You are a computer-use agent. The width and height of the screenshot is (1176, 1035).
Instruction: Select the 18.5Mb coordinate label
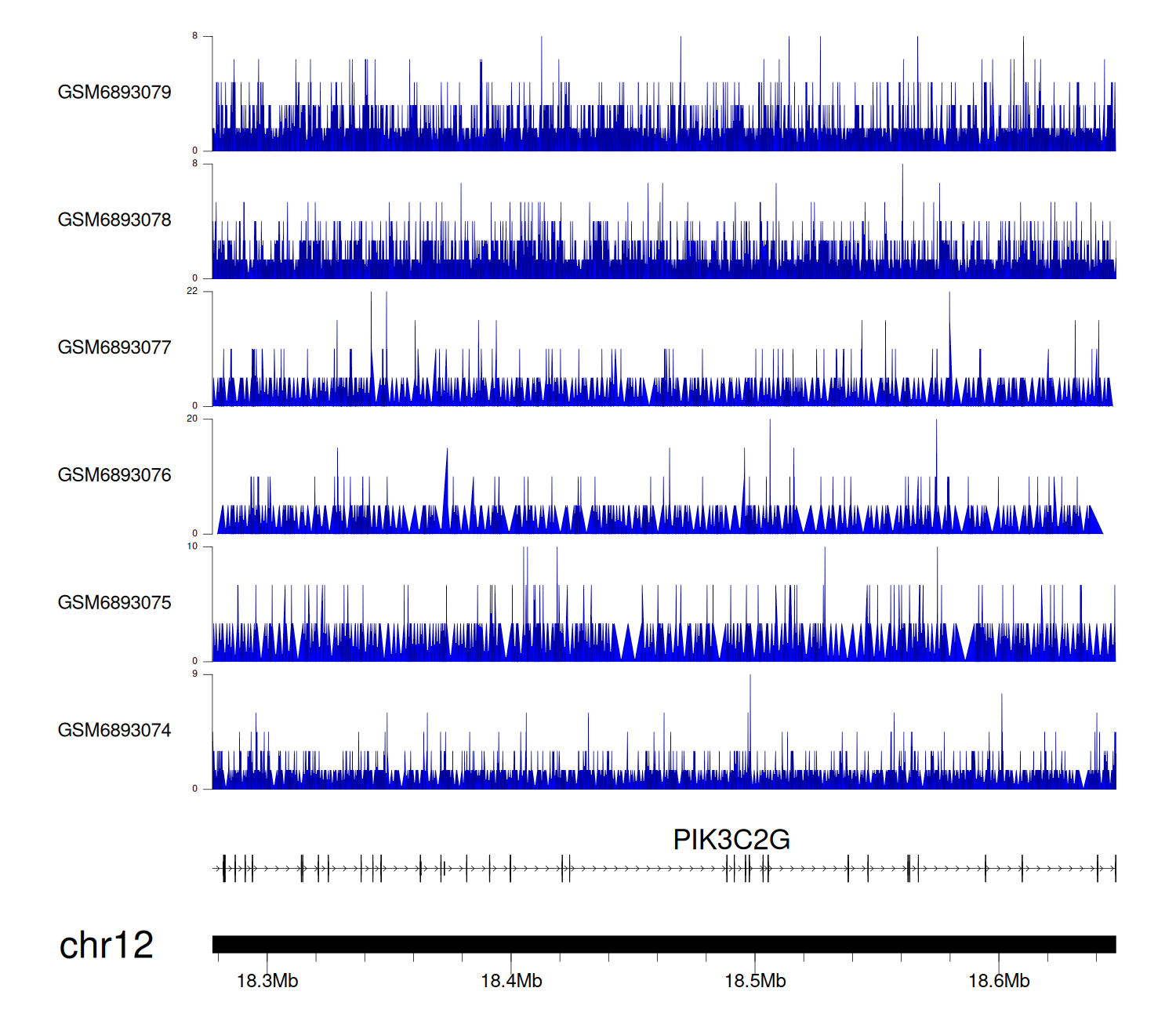[755, 981]
